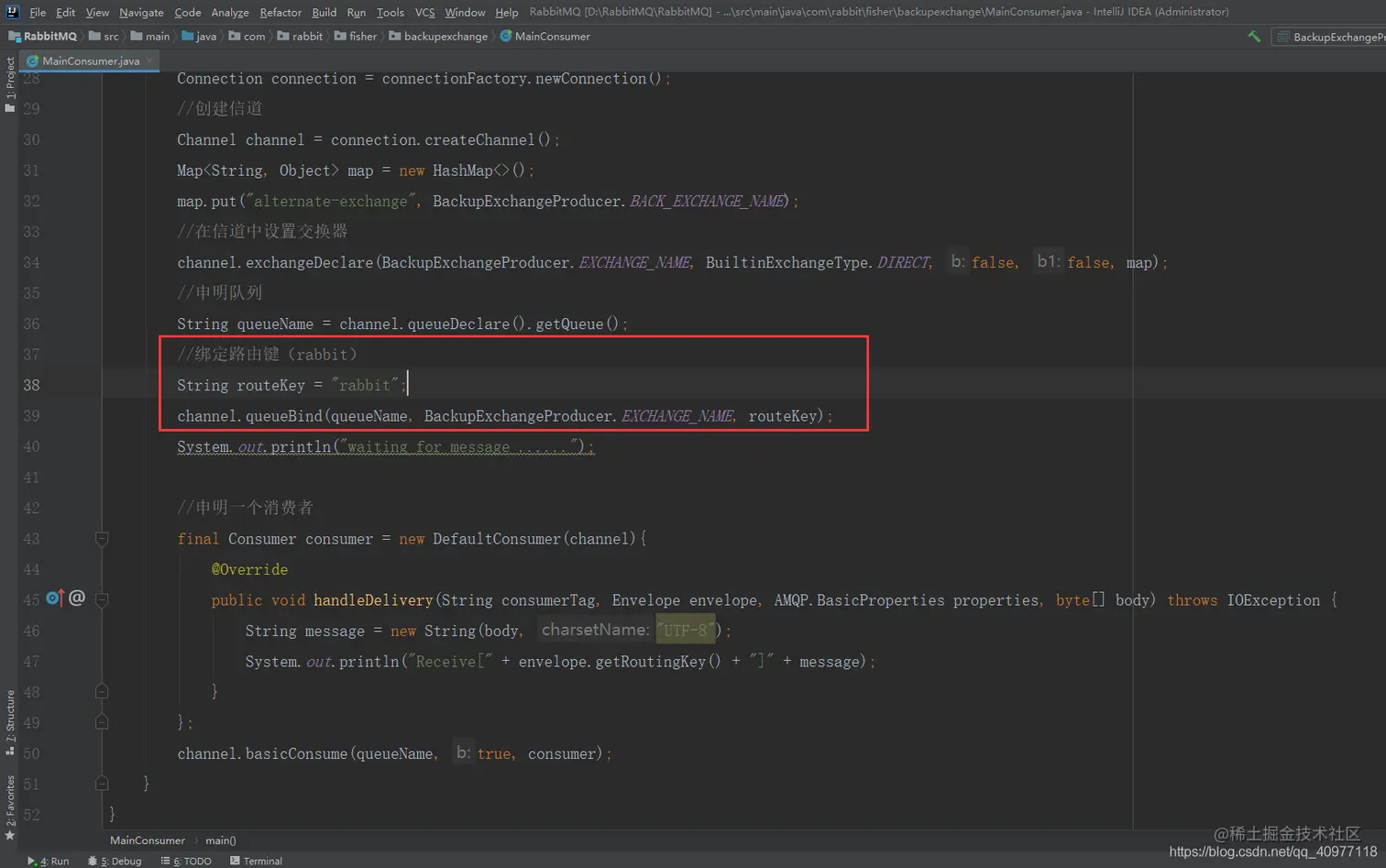Open the Structure tool window sidebar tab

pos(10,722)
